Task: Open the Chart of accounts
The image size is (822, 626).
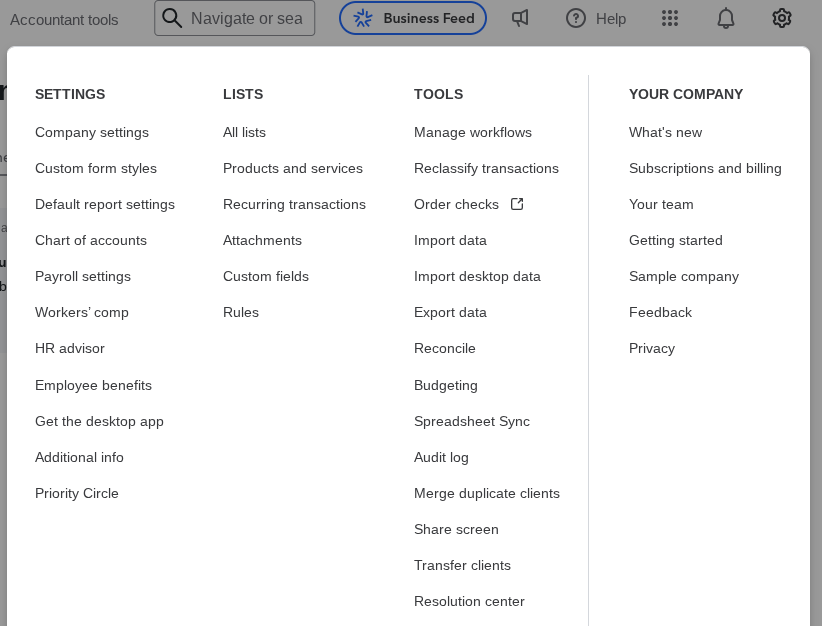Action: tap(91, 240)
